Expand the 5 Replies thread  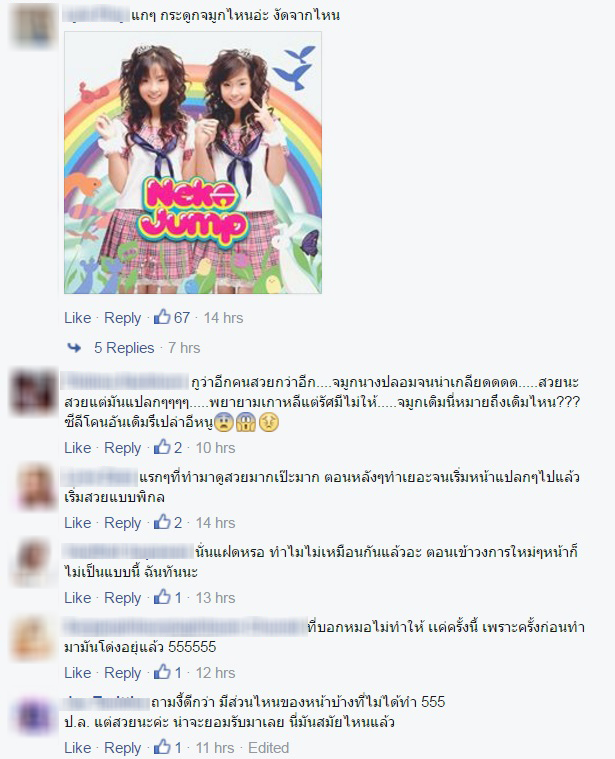click(x=124, y=348)
